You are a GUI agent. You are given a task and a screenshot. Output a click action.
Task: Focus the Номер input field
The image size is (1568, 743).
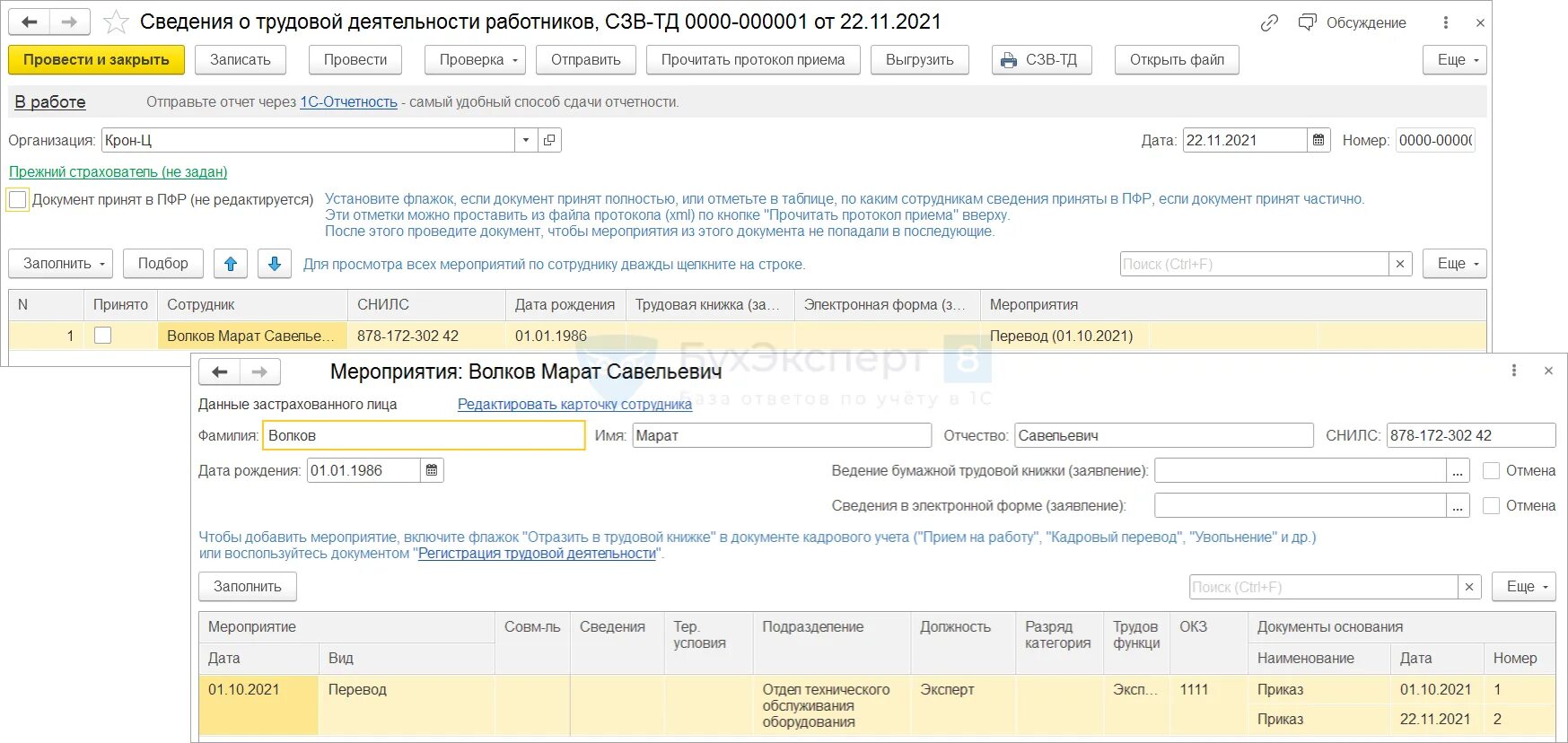(x=1435, y=140)
